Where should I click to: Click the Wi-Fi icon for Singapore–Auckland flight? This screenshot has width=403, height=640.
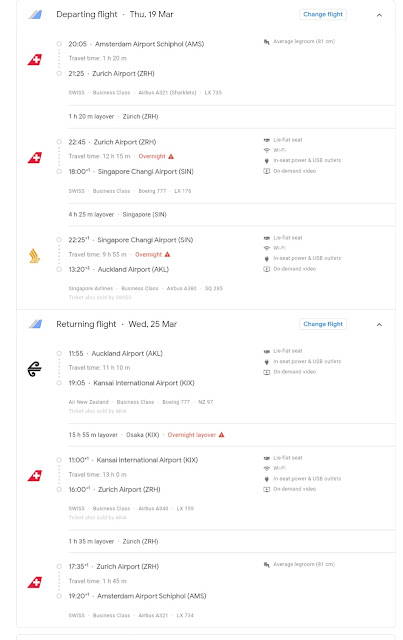click(267, 248)
